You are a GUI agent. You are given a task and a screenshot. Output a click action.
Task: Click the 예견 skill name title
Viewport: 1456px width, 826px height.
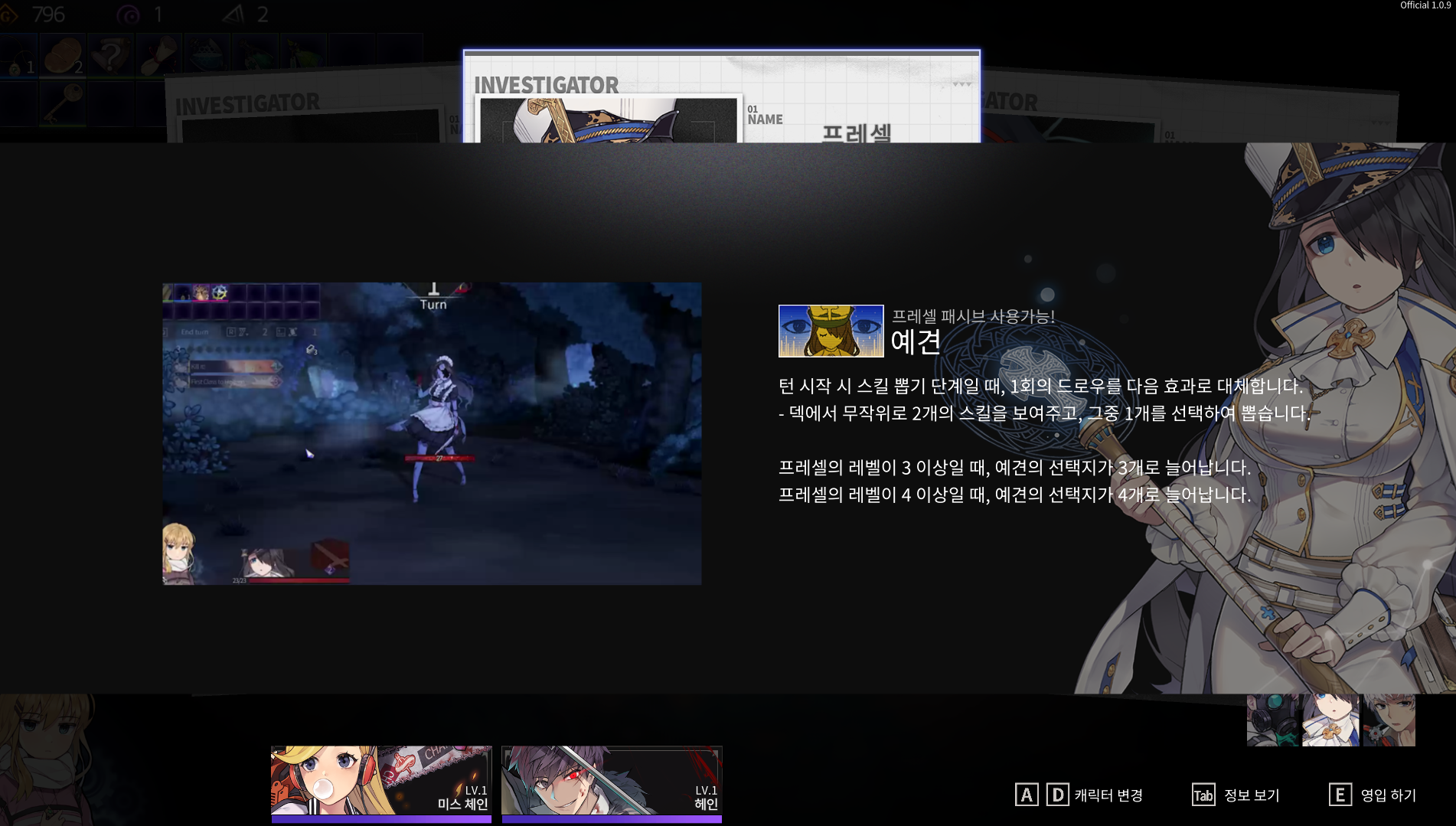click(x=916, y=341)
